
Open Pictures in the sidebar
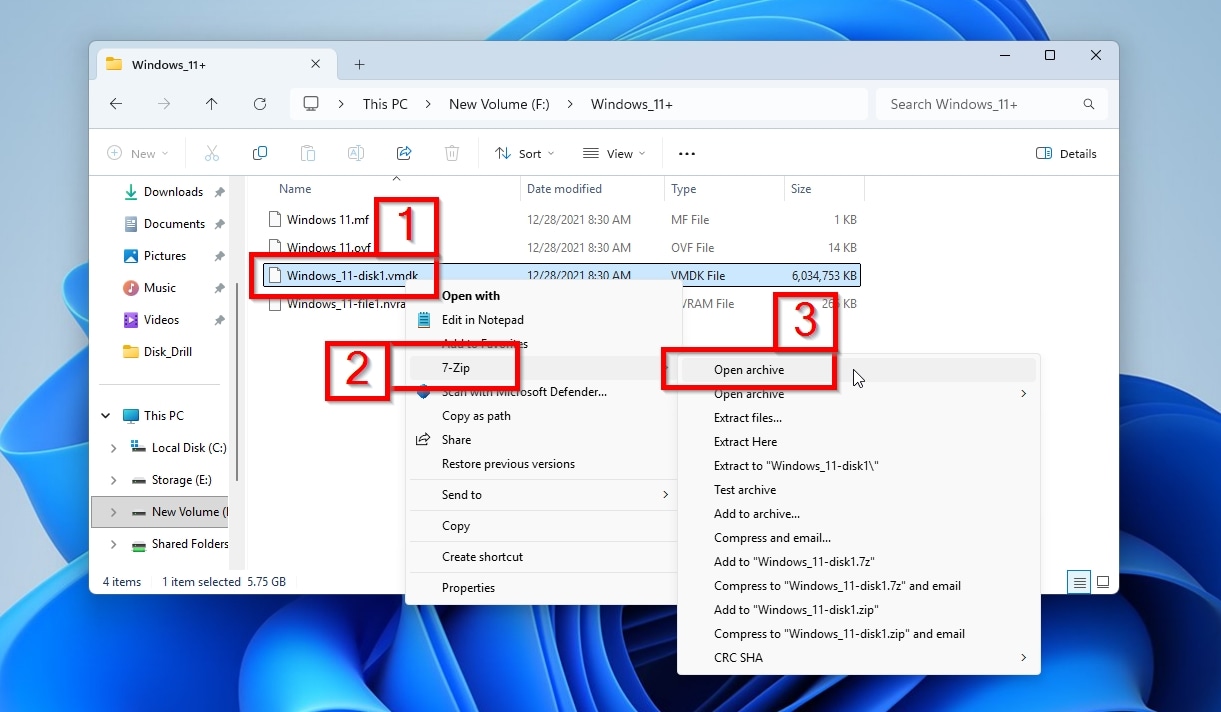pyautogui.click(x=165, y=256)
